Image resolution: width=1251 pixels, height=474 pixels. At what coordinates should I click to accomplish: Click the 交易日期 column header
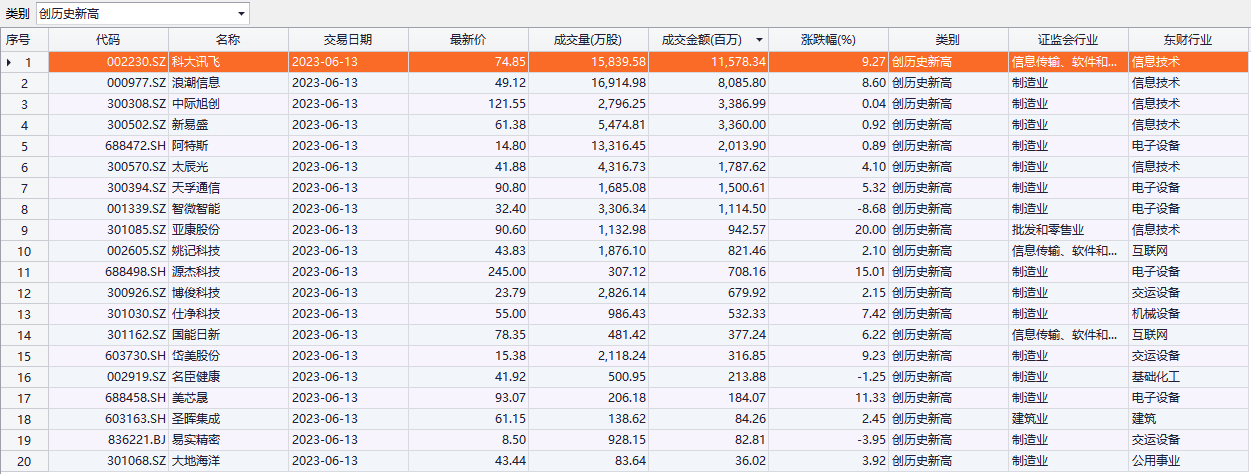tap(347, 40)
